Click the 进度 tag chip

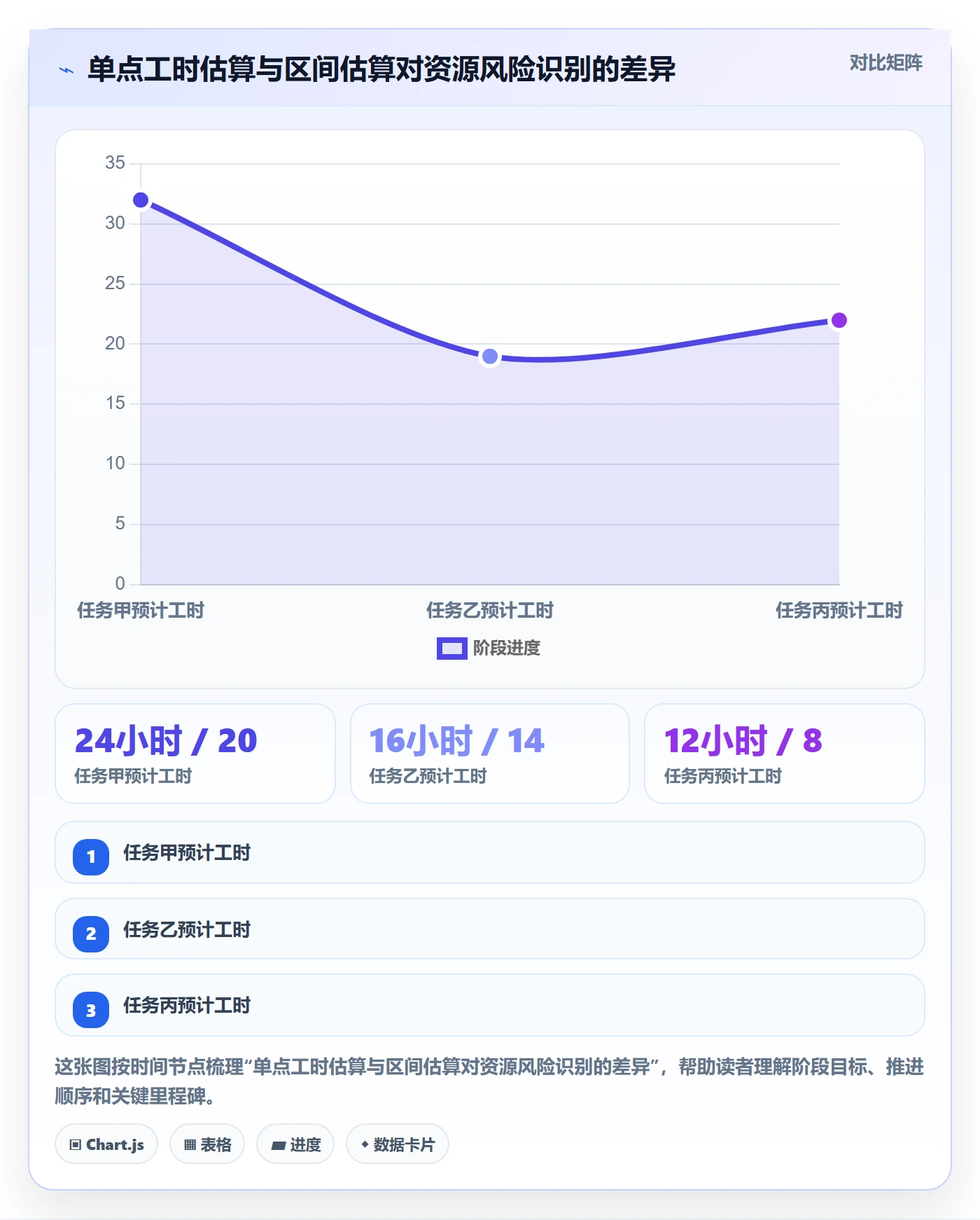pyautogui.click(x=295, y=1144)
